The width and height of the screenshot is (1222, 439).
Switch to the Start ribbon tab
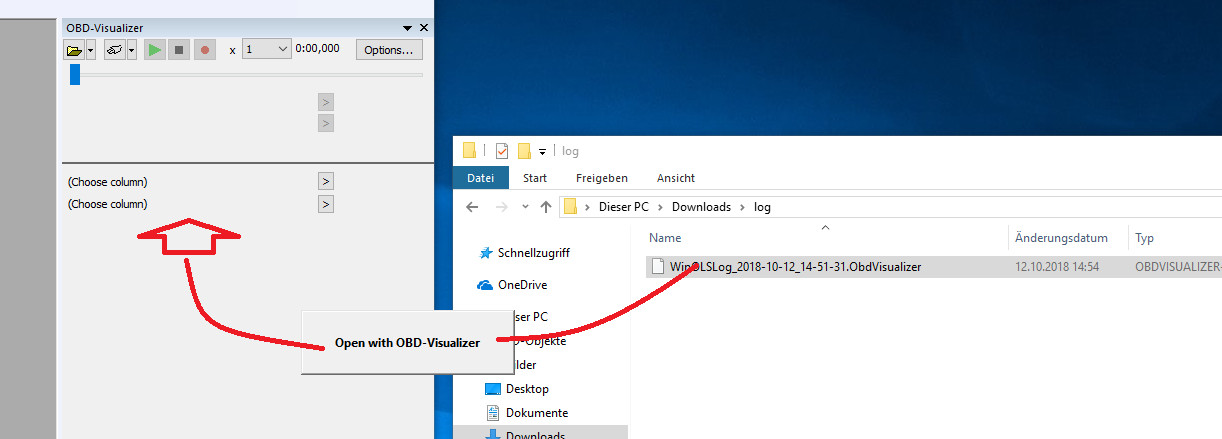tap(535, 178)
